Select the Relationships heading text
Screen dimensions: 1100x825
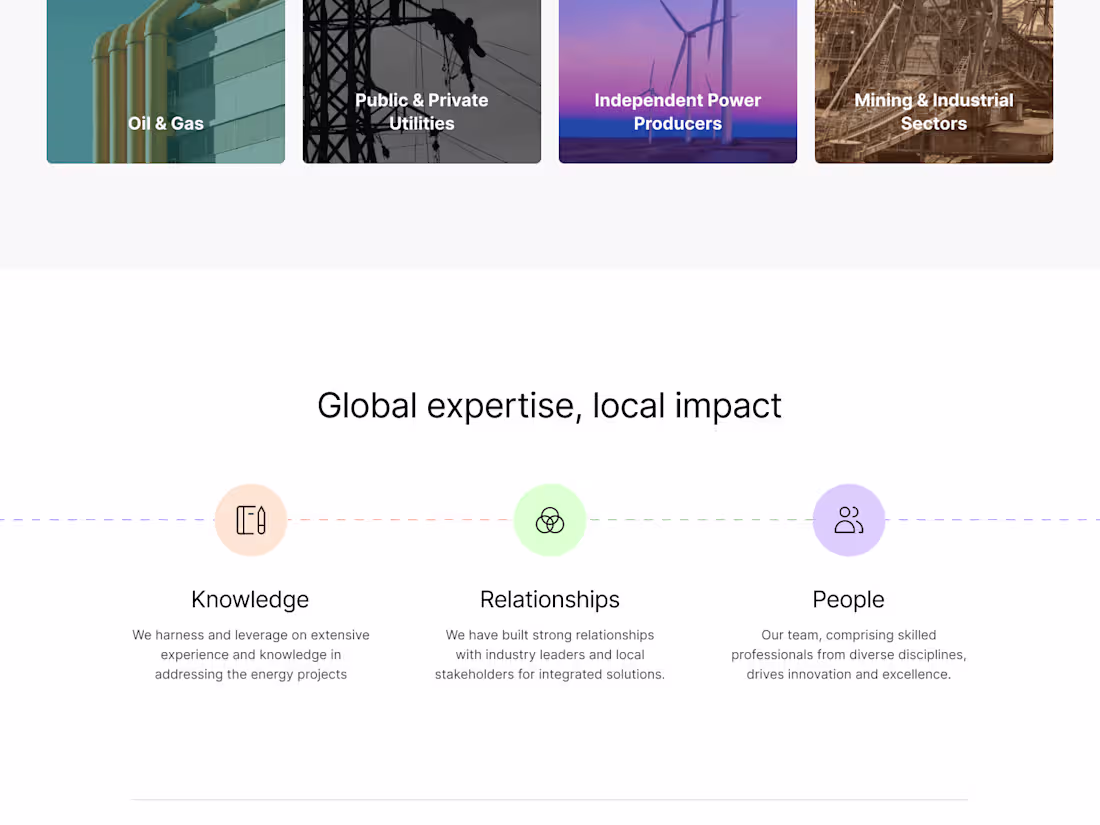pos(549,599)
